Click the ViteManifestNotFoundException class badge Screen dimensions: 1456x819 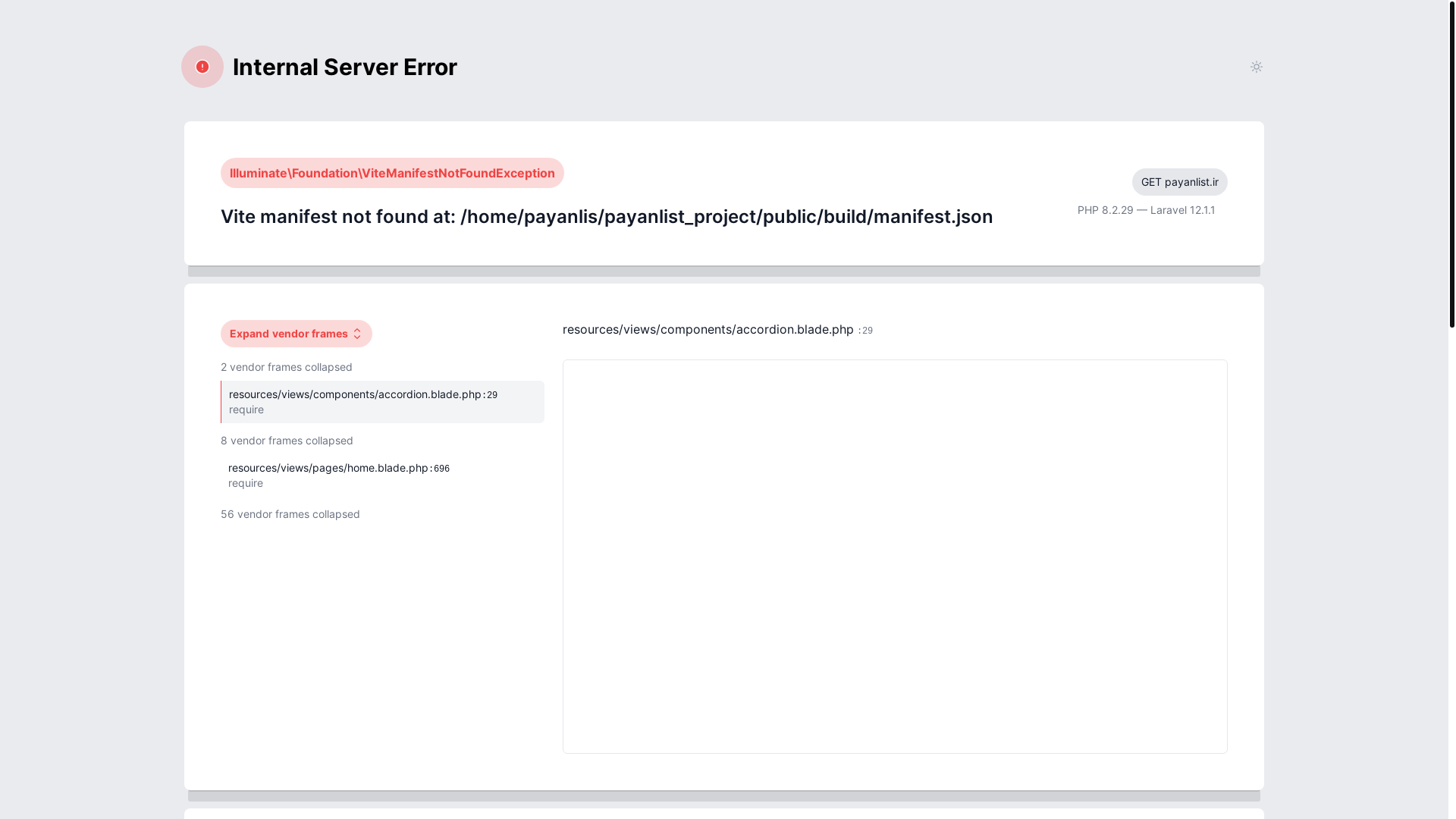coord(392,173)
